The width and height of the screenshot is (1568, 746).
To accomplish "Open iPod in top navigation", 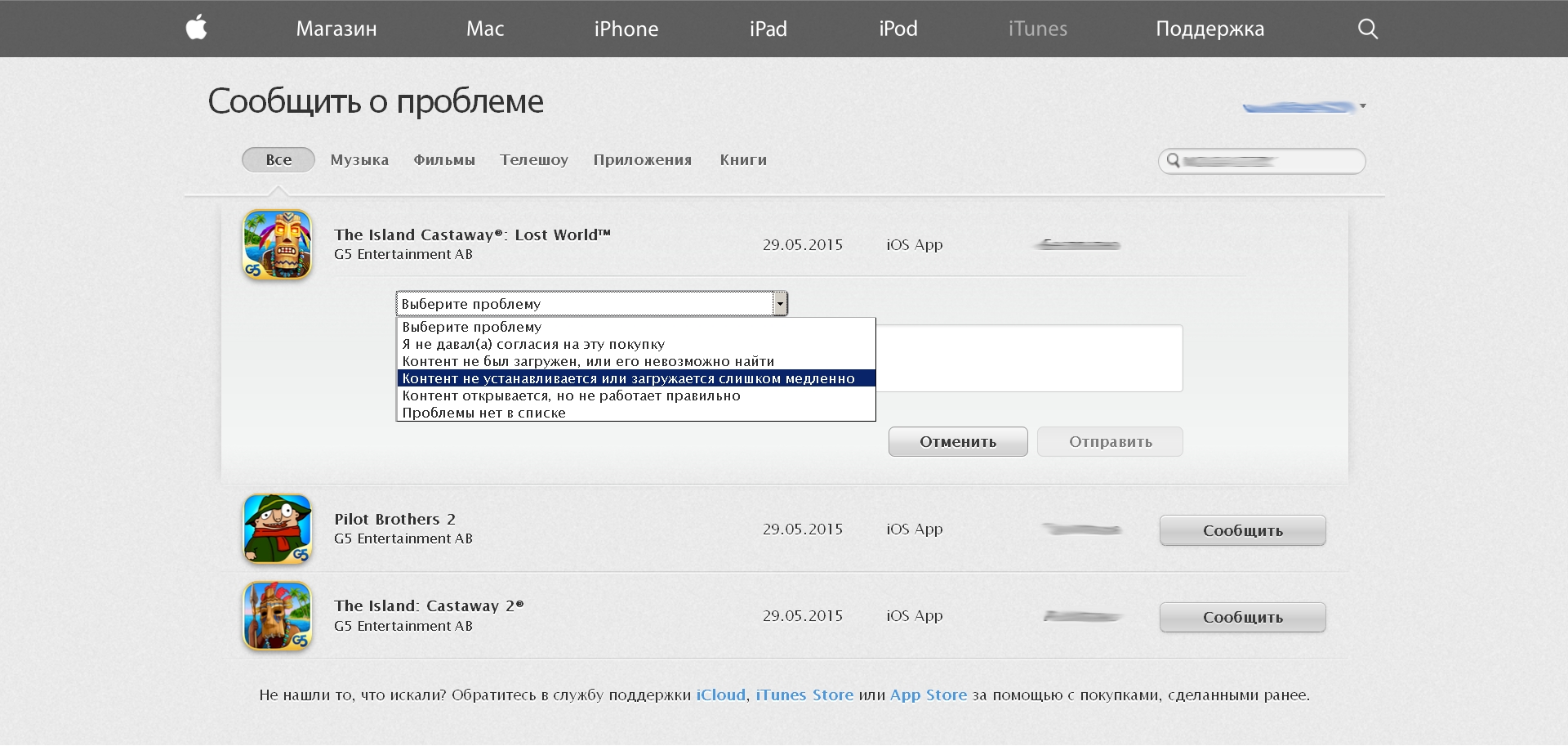I will pos(898,29).
